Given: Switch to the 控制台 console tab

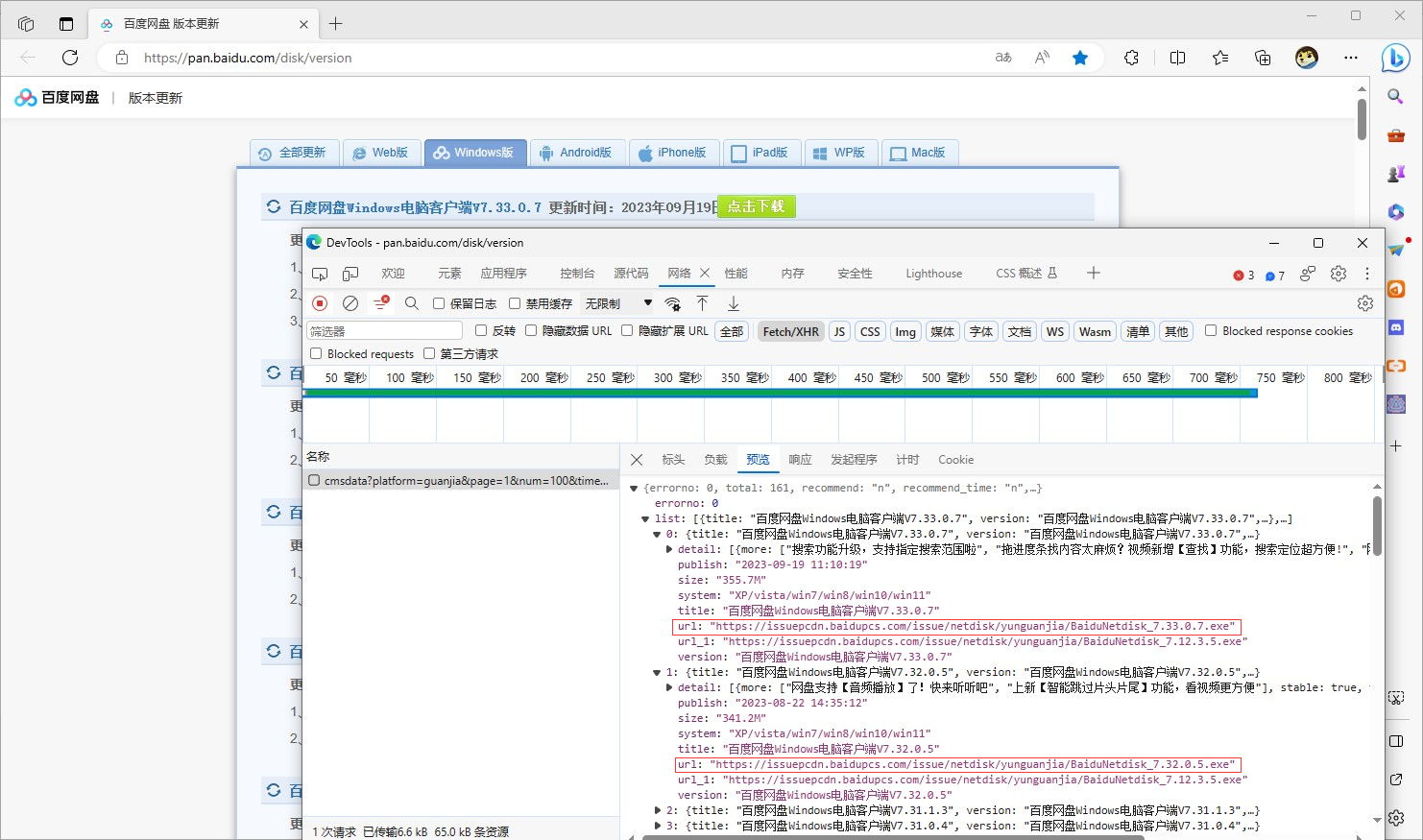Looking at the screenshot, I should click(x=577, y=274).
